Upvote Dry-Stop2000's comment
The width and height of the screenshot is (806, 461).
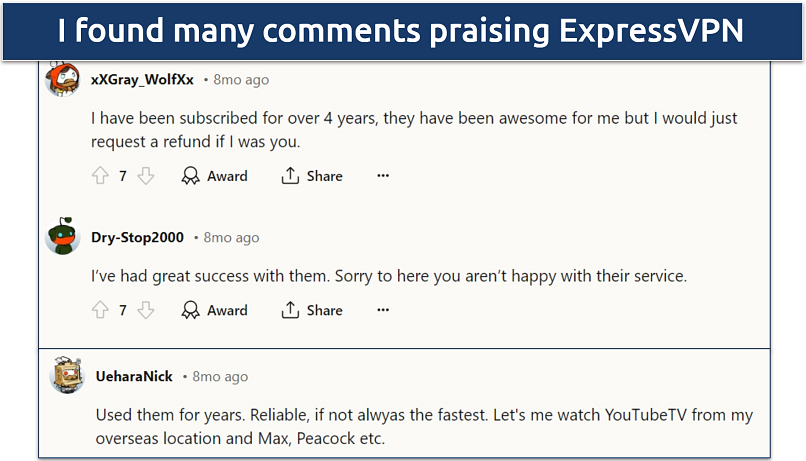[x=100, y=310]
